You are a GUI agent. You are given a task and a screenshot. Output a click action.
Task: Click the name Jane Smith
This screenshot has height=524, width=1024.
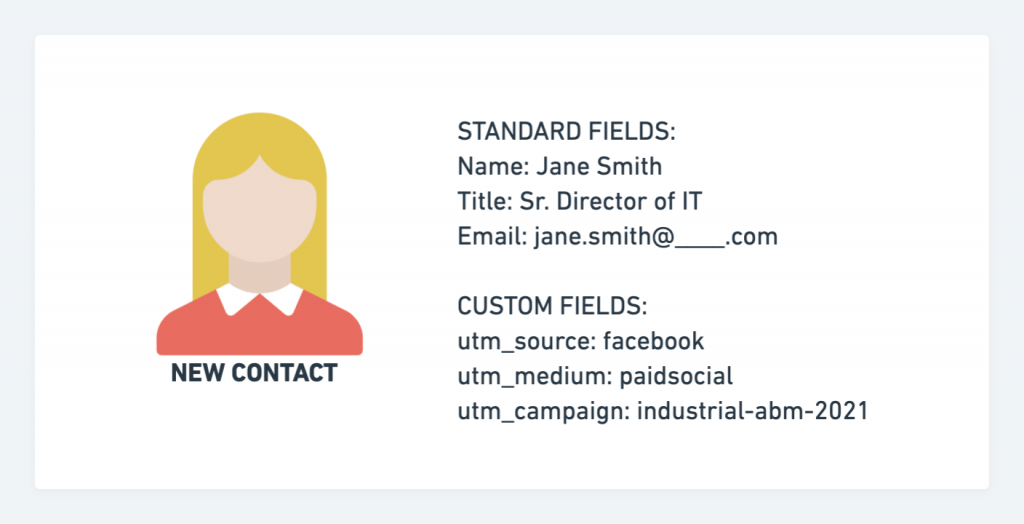click(x=600, y=167)
